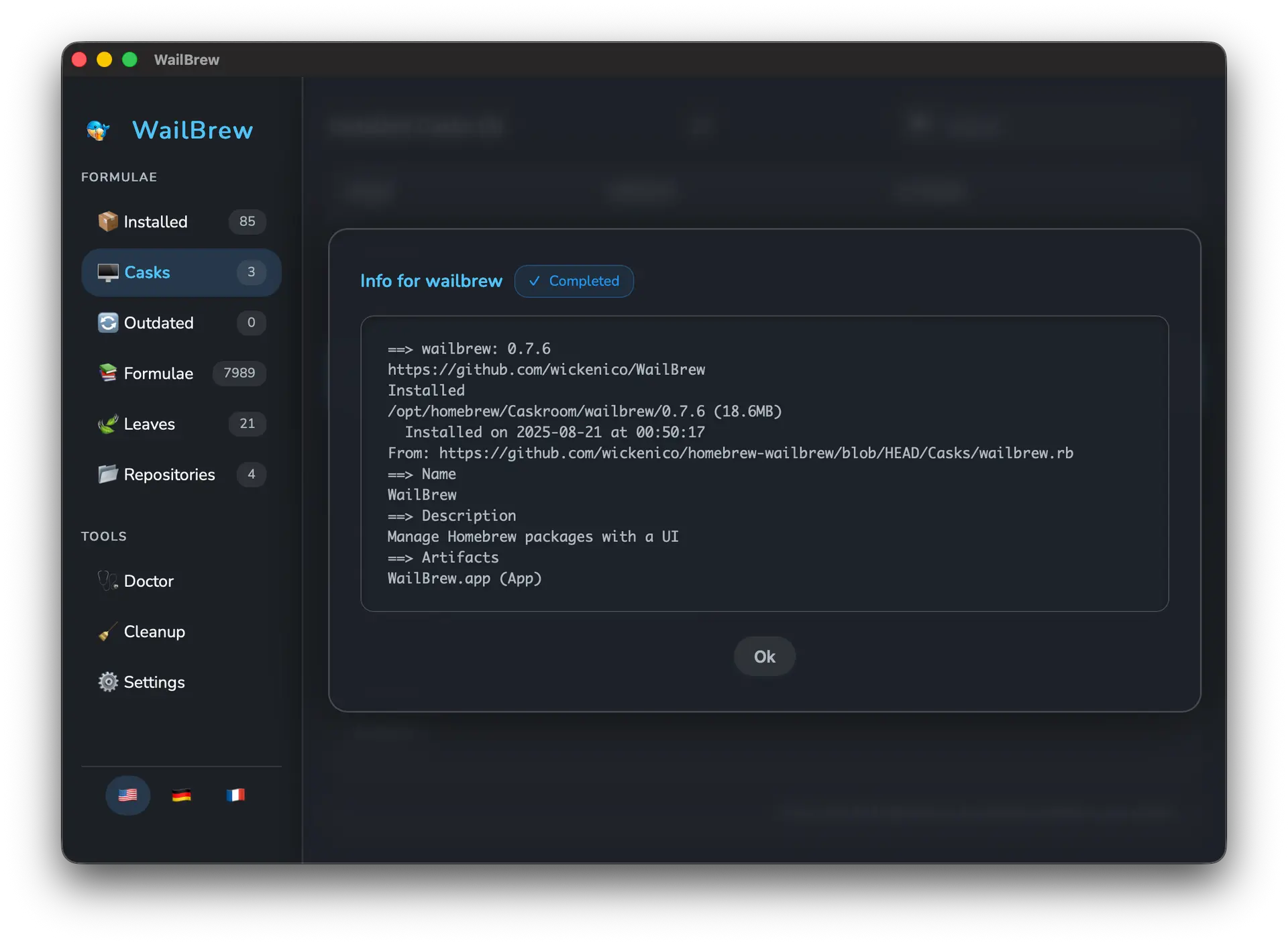Viewport: 1288px width, 945px height.
Task: Click the Doctor stethoscope icon
Action: point(107,581)
